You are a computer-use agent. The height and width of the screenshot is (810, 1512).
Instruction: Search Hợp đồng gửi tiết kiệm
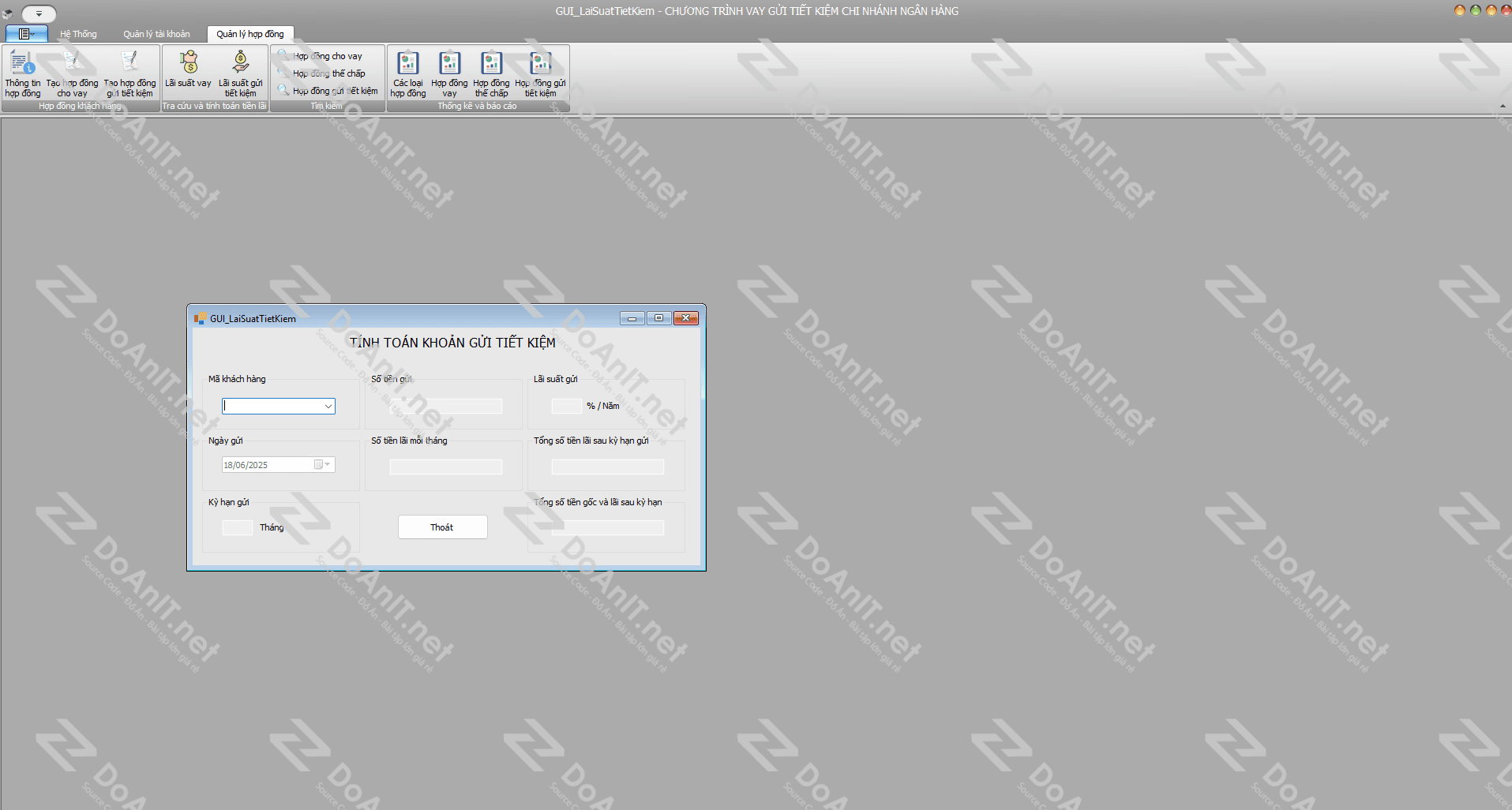[x=328, y=91]
